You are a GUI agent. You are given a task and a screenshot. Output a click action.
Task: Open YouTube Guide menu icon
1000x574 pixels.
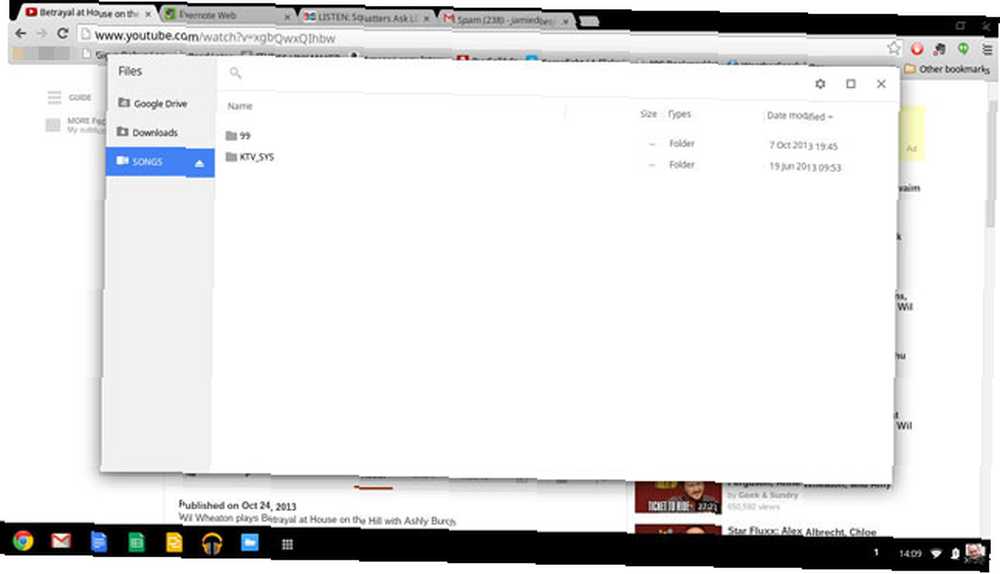pos(55,98)
